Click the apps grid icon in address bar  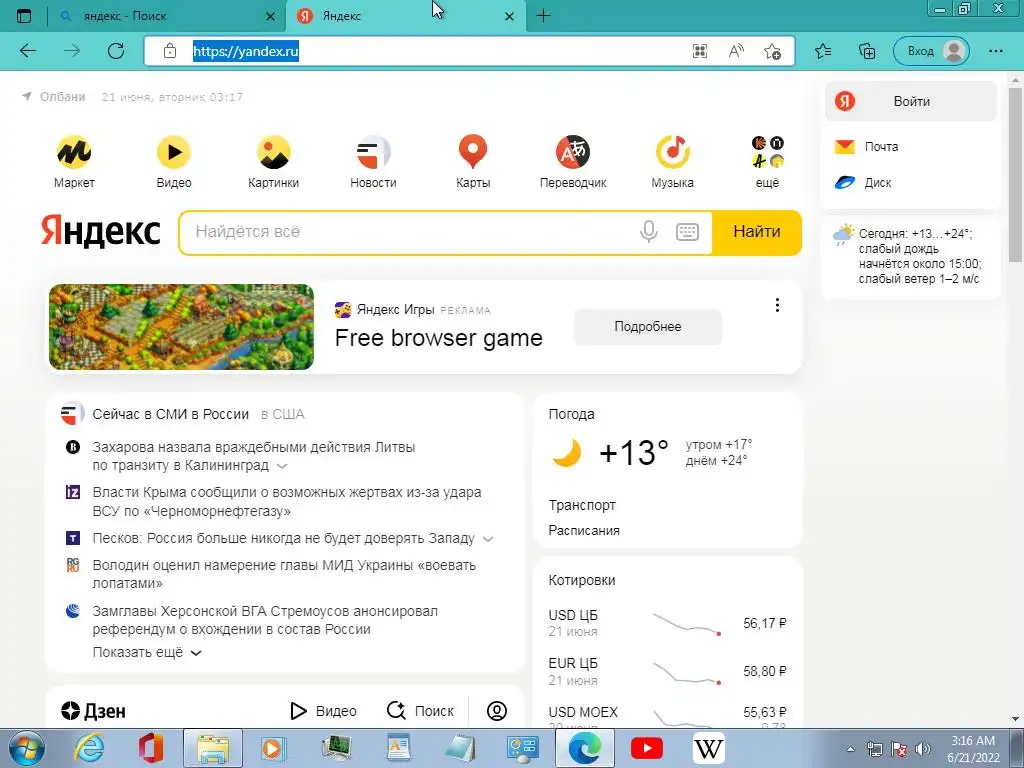[x=699, y=52]
